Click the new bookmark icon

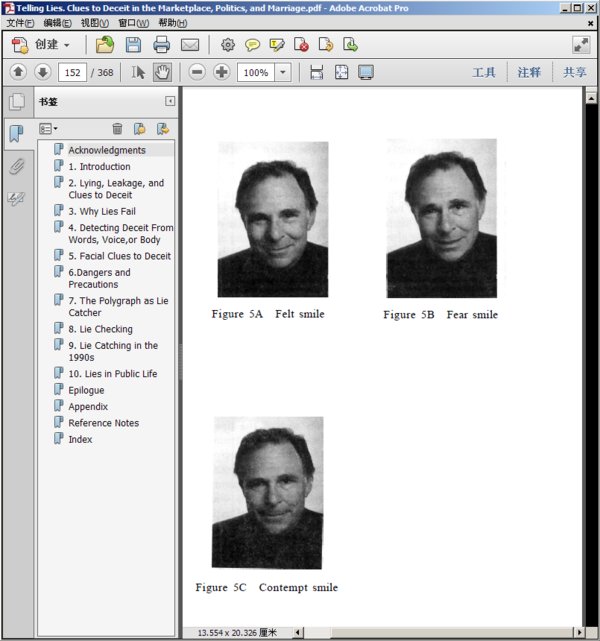coord(140,129)
